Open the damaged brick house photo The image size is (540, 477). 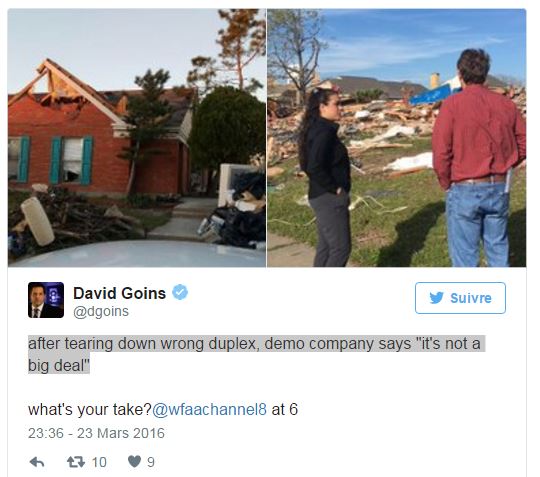137,138
